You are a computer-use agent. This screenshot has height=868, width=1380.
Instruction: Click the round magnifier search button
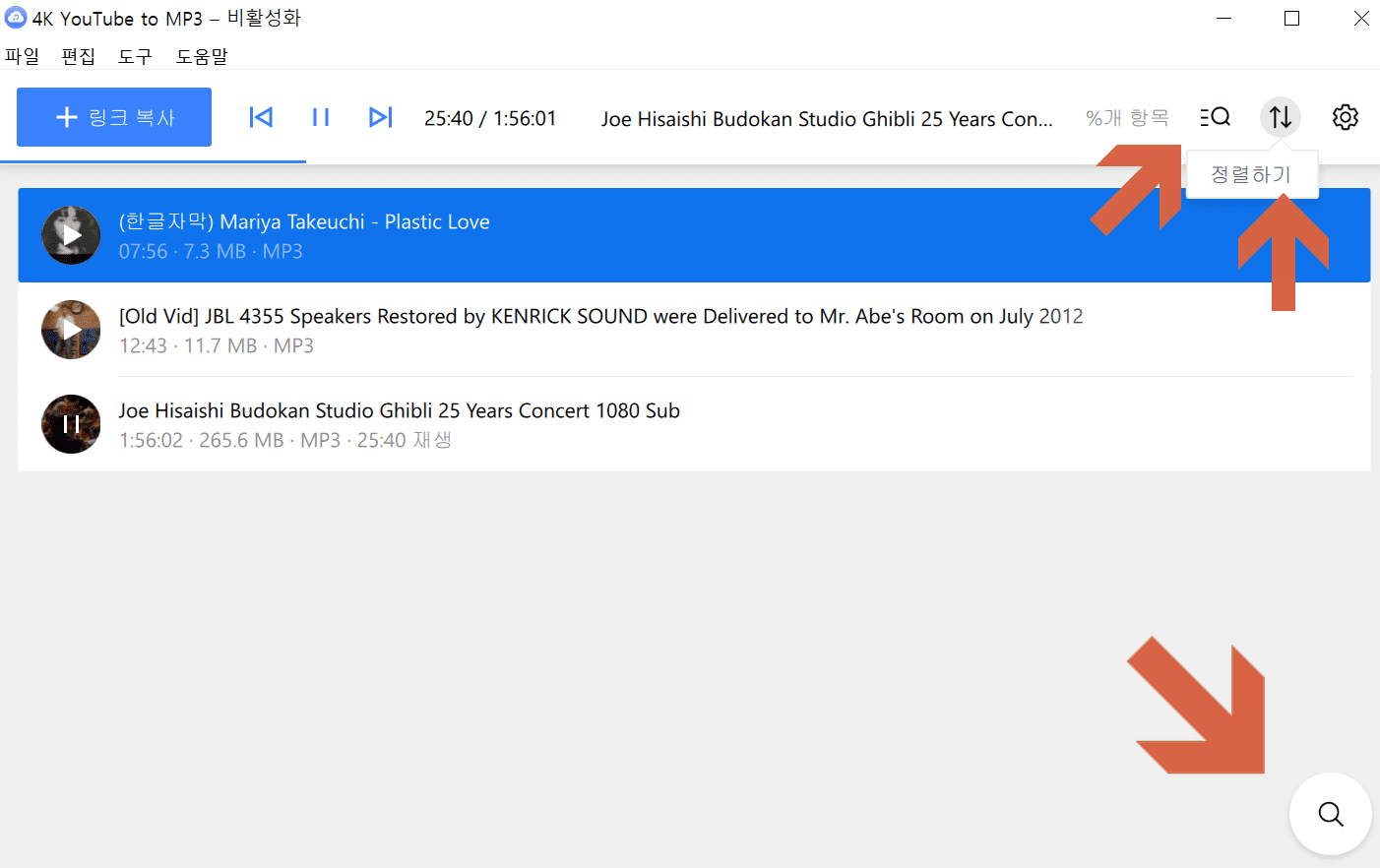(x=1331, y=814)
